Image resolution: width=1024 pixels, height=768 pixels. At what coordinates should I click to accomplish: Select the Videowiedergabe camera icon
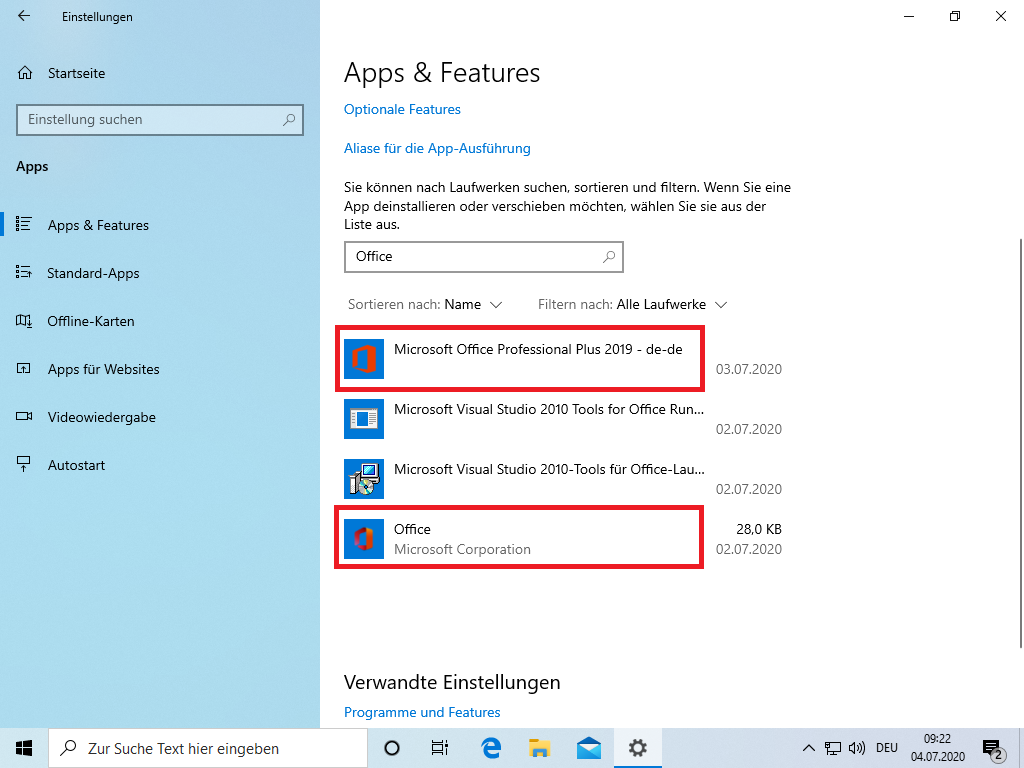click(x=24, y=417)
